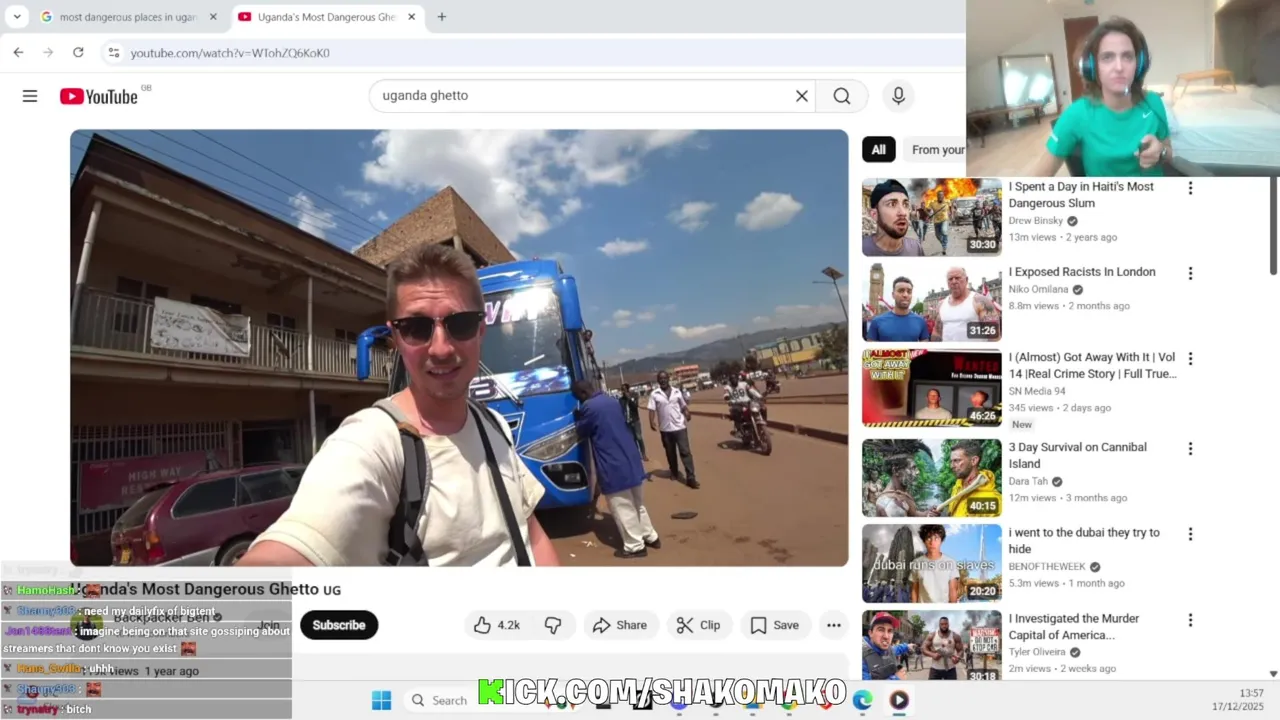Open 'I Exposed Racists In London' thumbnail
This screenshot has width=1280, height=720.
(932, 303)
